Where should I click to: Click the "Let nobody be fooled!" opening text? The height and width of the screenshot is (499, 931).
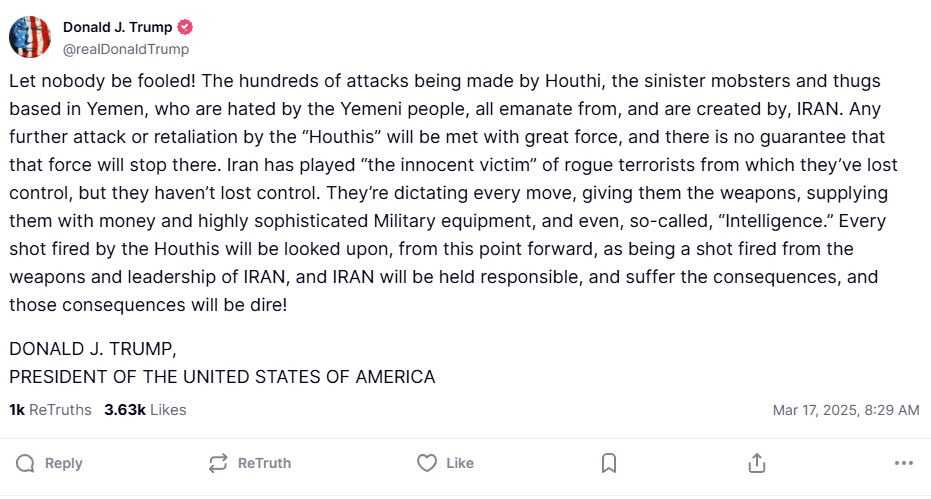click(102, 81)
